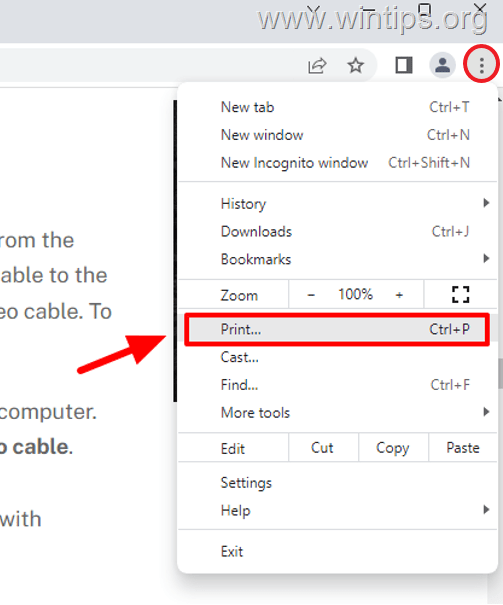Decrease zoom with minus button
The width and height of the screenshot is (503, 605).
pyautogui.click(x=311, y=295)
